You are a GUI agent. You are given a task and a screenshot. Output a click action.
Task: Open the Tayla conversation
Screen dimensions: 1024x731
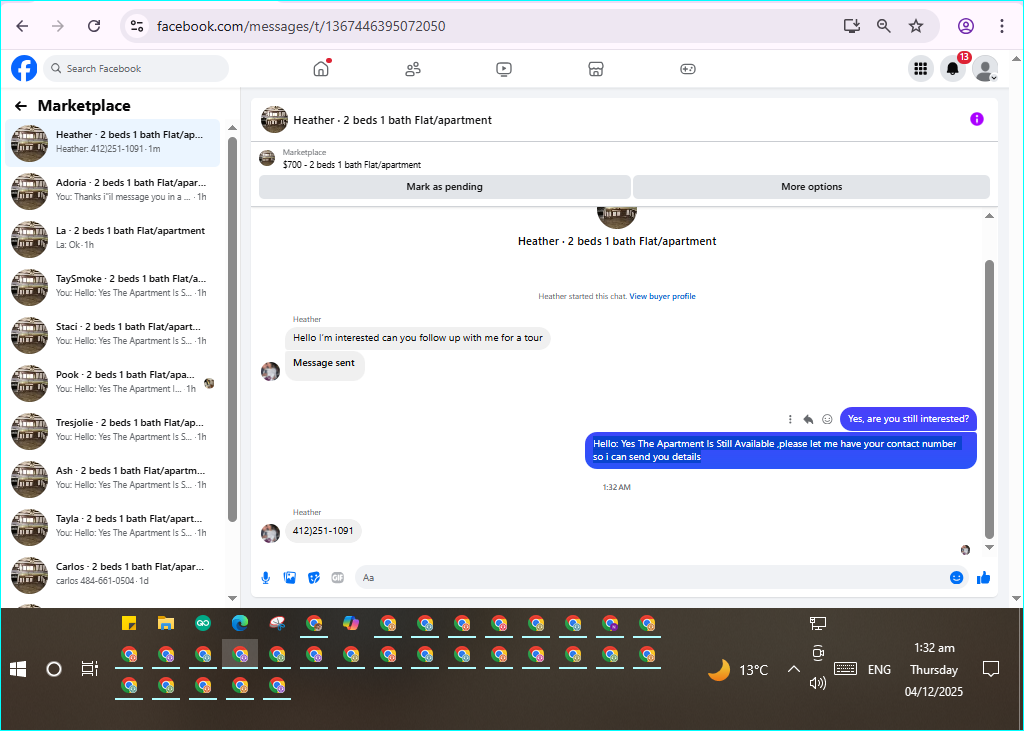(112, 527)
